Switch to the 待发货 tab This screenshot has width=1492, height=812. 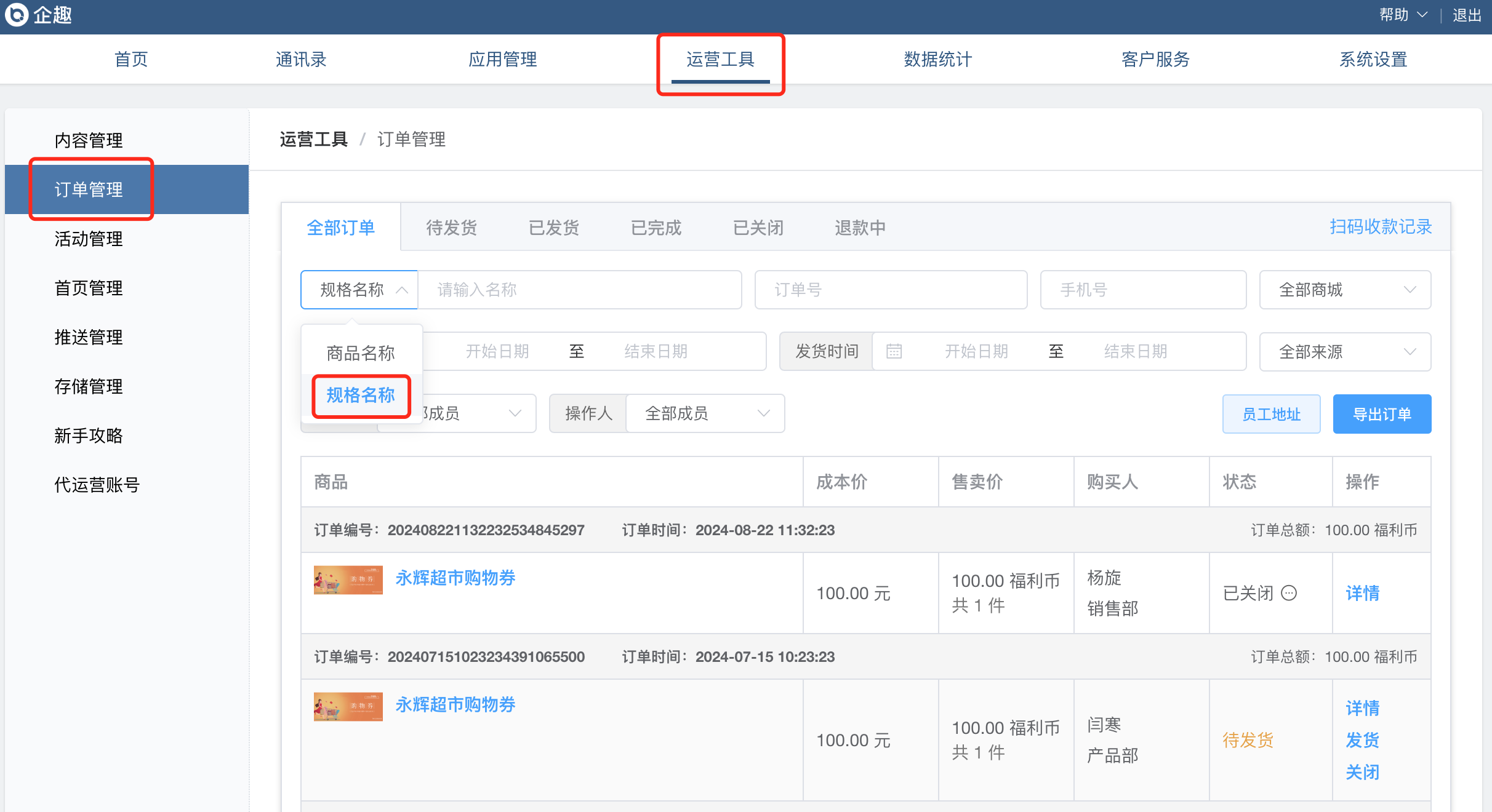tap(452, 228)
